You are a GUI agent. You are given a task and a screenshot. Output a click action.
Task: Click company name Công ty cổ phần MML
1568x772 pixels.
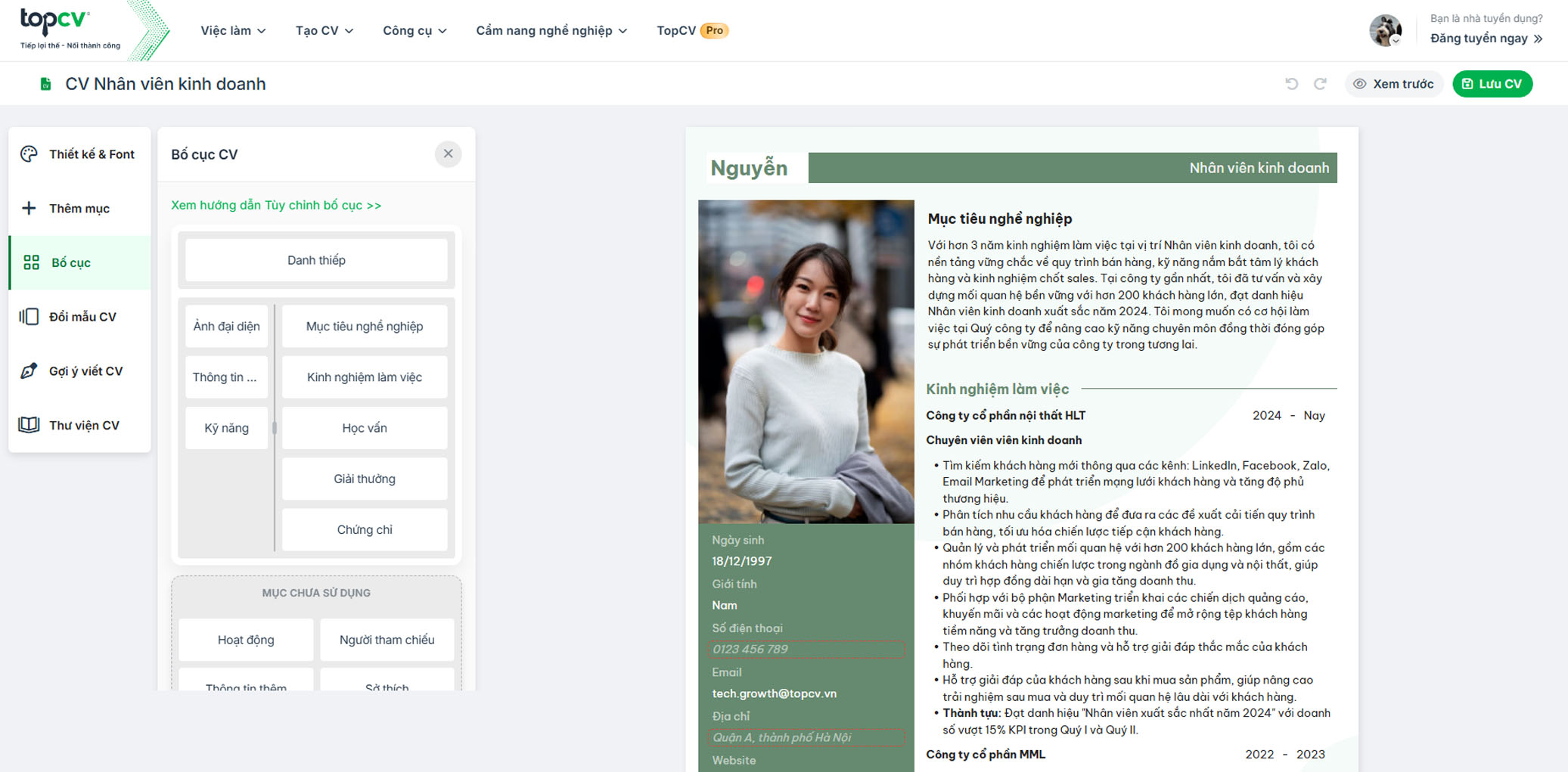(986, 754)
